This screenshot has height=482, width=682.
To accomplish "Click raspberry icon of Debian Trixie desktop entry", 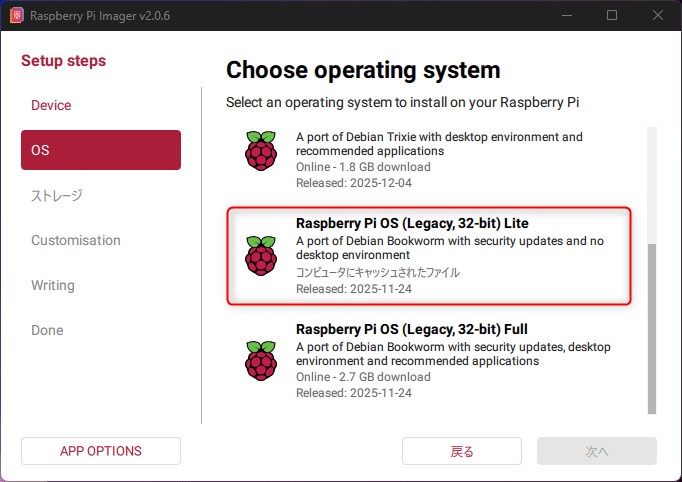I will coord(260,149).
